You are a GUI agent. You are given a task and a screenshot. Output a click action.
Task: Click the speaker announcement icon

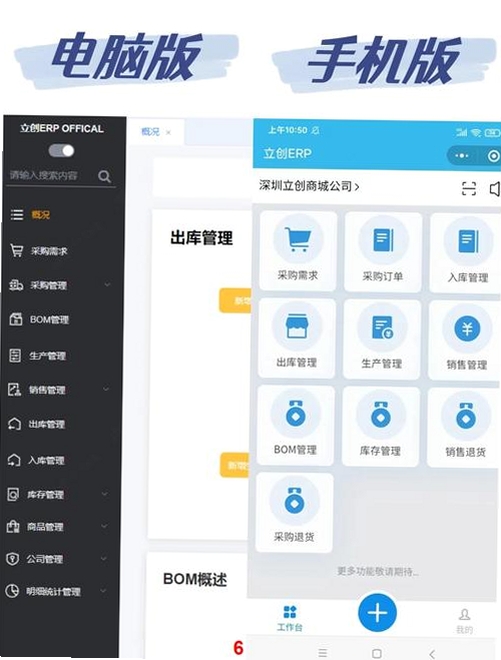(x=495, y=189)
